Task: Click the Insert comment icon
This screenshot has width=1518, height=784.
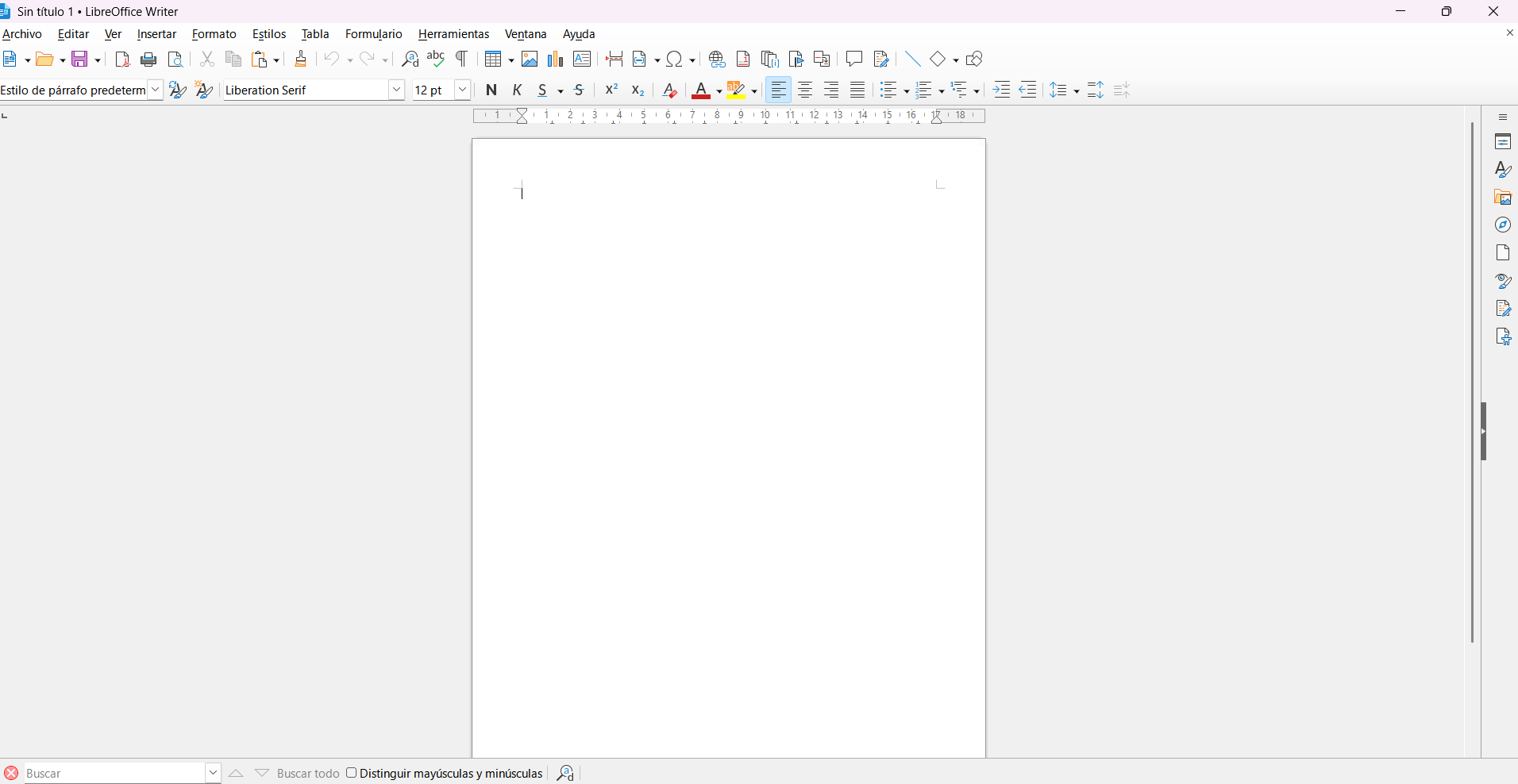Action: [853, 60]
